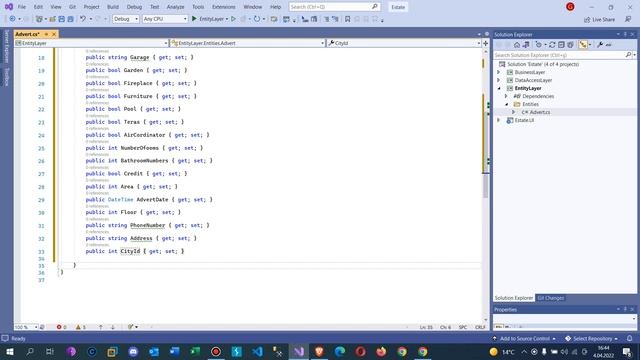Expand the Estate.UI project node
640x360 pixels.
point(498,120)
